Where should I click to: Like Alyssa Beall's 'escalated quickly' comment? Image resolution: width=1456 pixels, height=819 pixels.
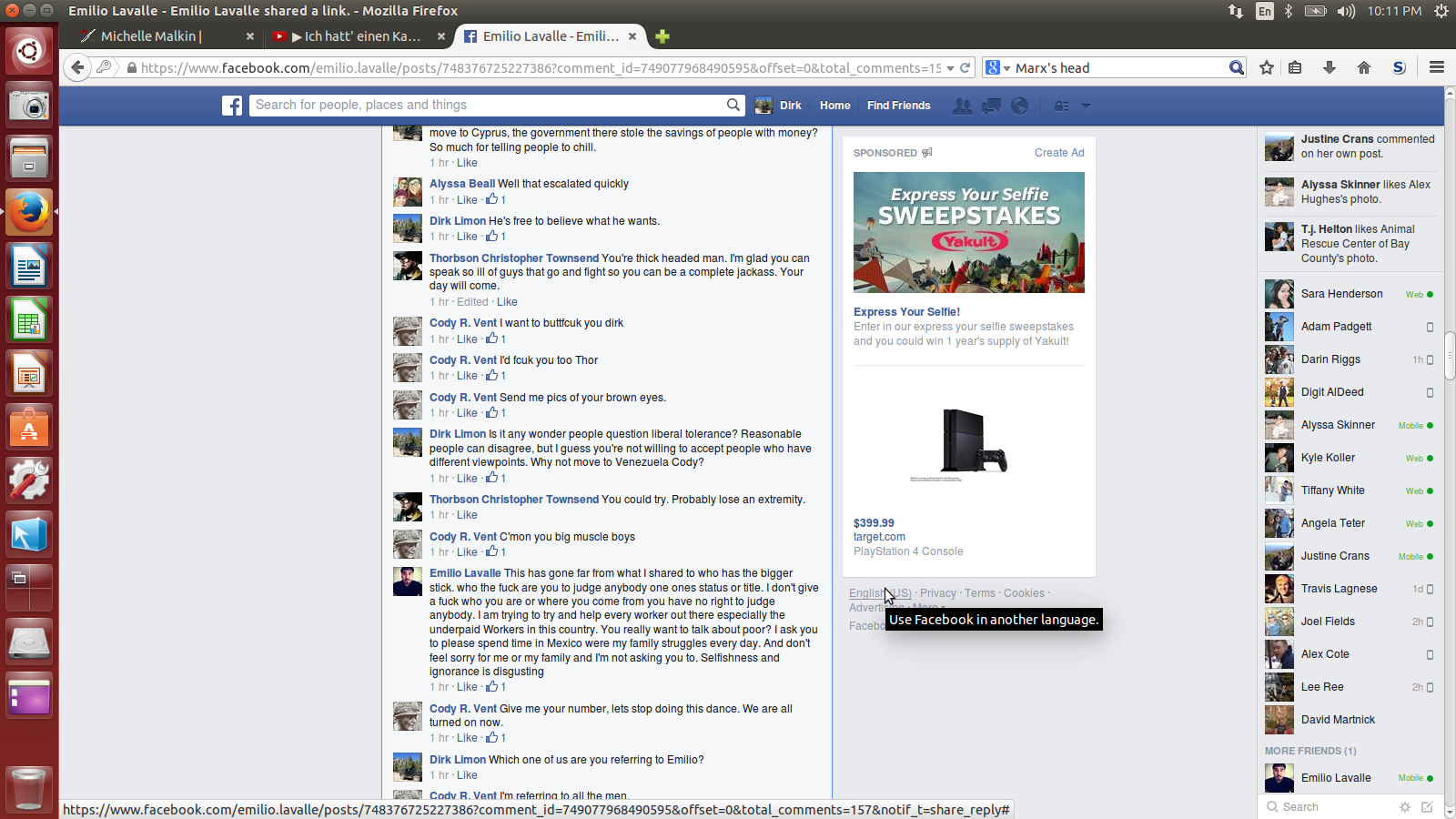point(467,200)
